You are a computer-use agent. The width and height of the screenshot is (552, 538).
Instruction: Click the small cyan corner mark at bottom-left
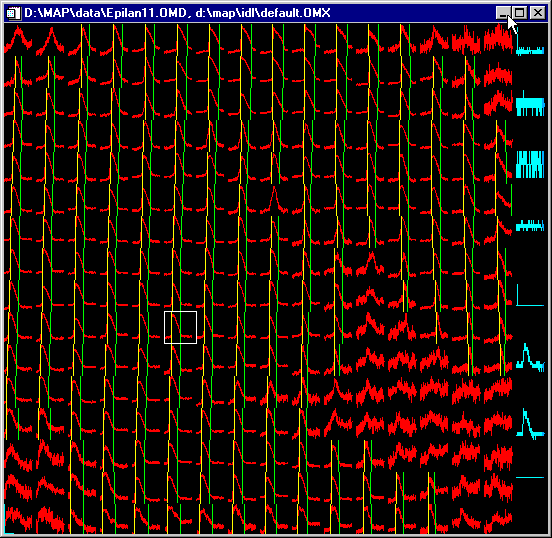pyautogui.click(x=8, y=520)
